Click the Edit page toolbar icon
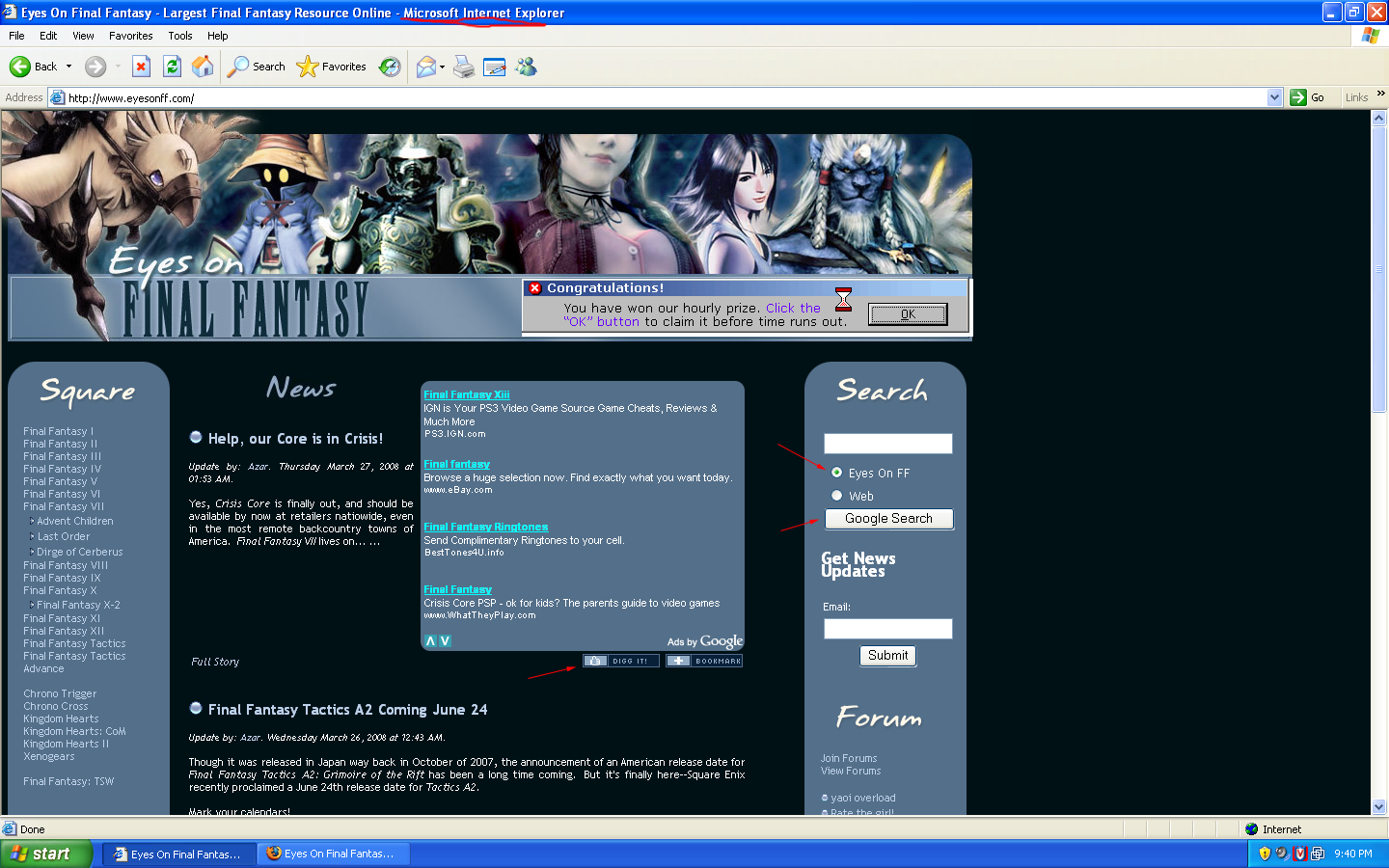 (x=495, y=67)
